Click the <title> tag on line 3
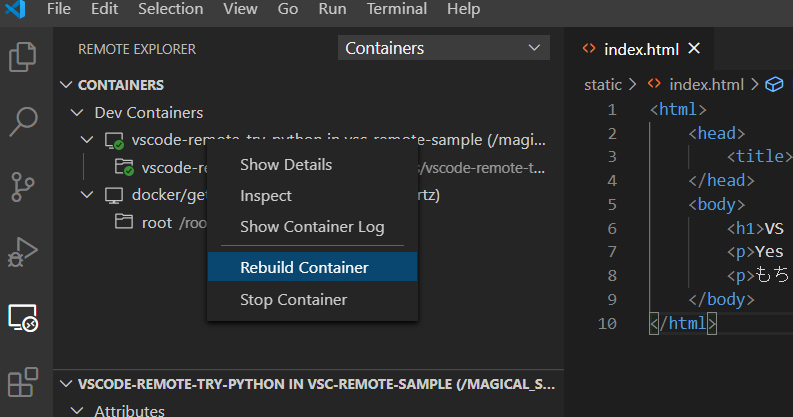The image size is (793, 417). tap(760, 157)
